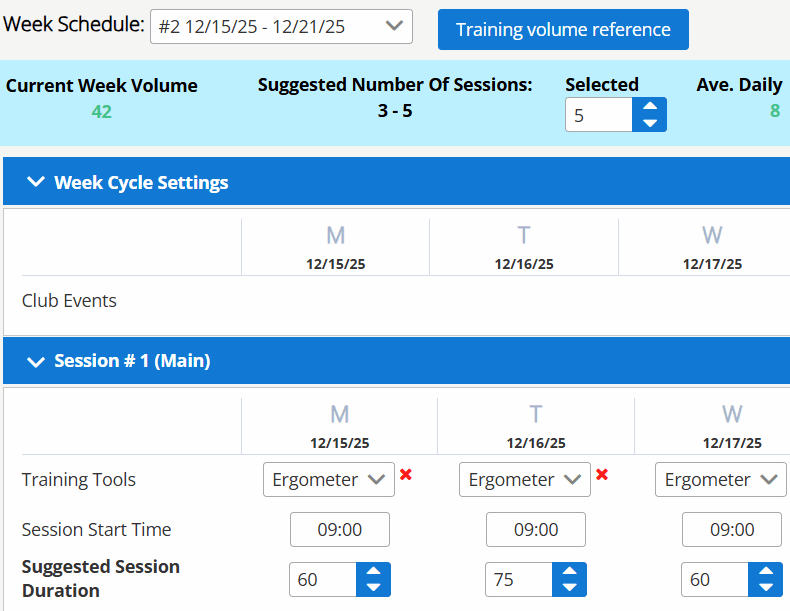Edit Monday's session start time field
The height and width of the screenshot is (611, 790).
point(340,530)
